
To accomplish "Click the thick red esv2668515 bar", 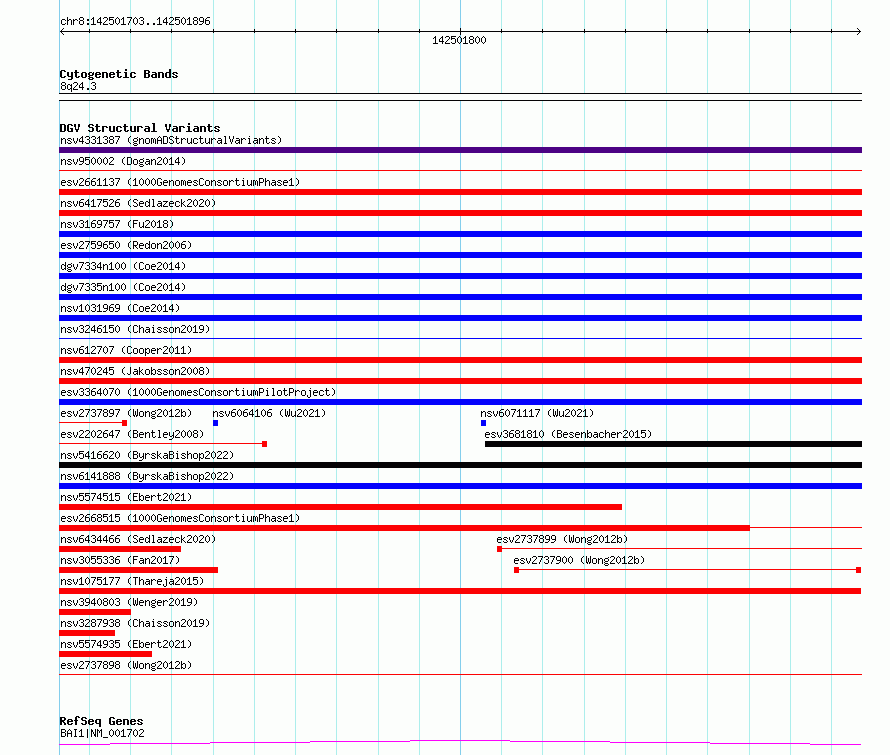I will (404, 528).
